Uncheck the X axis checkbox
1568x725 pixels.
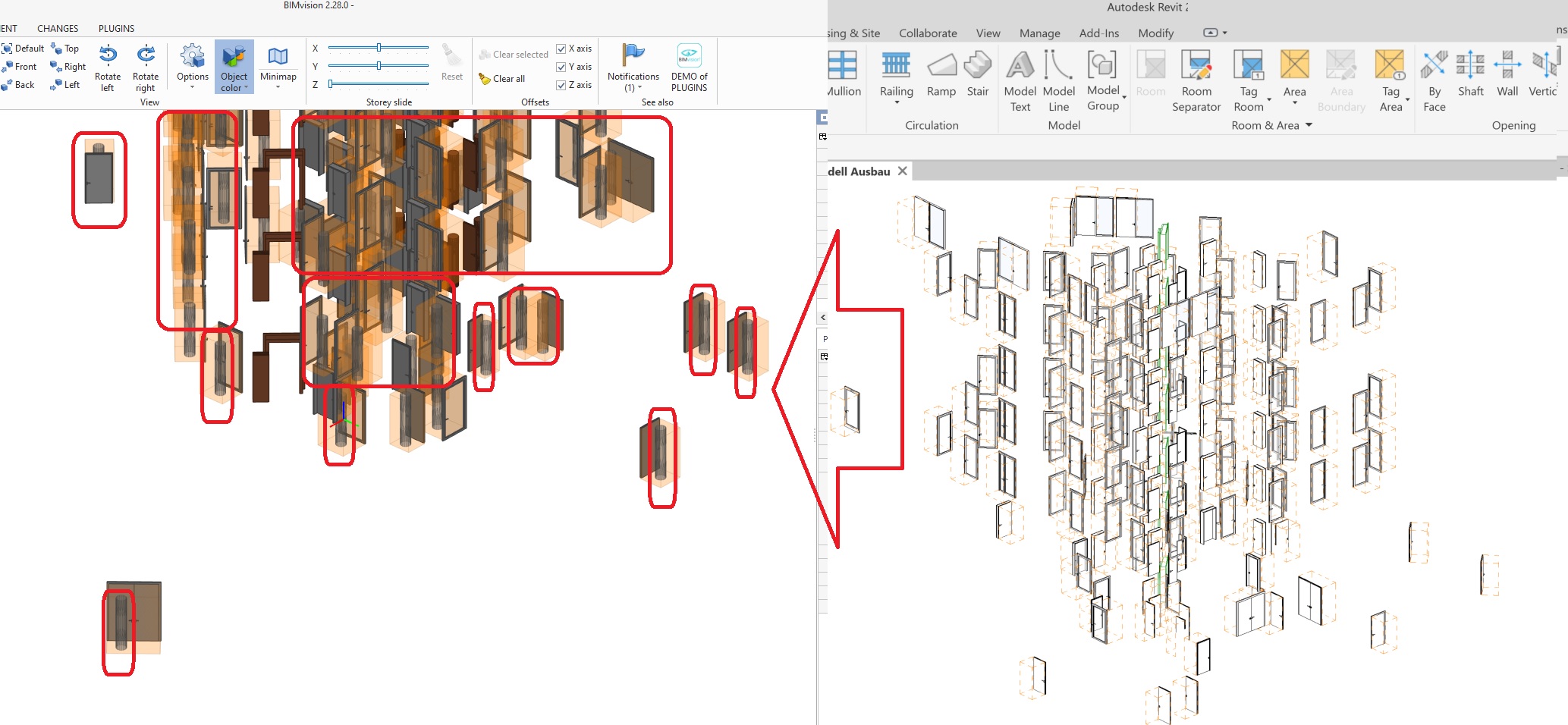[561, 48]
